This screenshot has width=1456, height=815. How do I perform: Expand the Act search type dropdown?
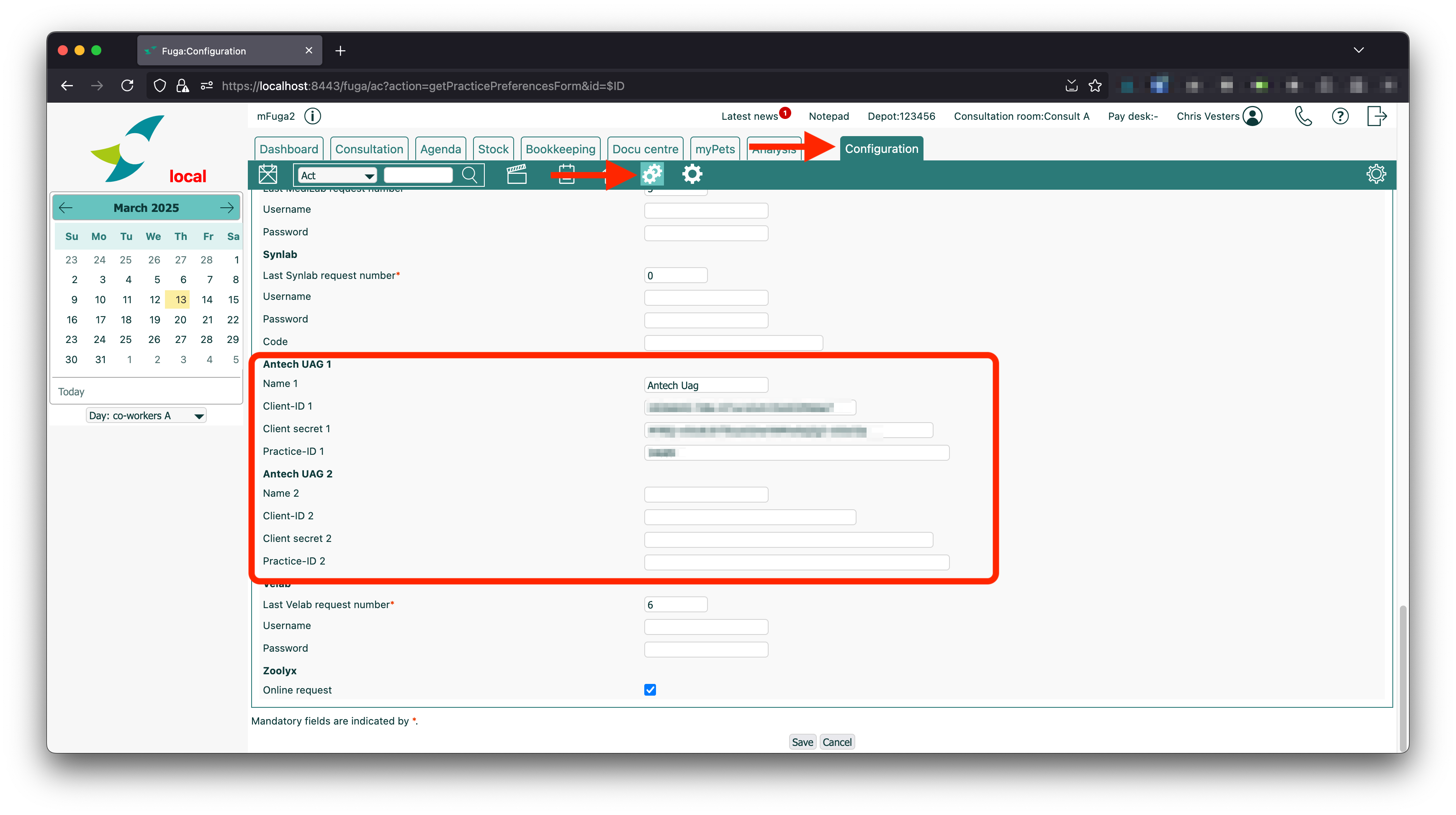(337, 175)
